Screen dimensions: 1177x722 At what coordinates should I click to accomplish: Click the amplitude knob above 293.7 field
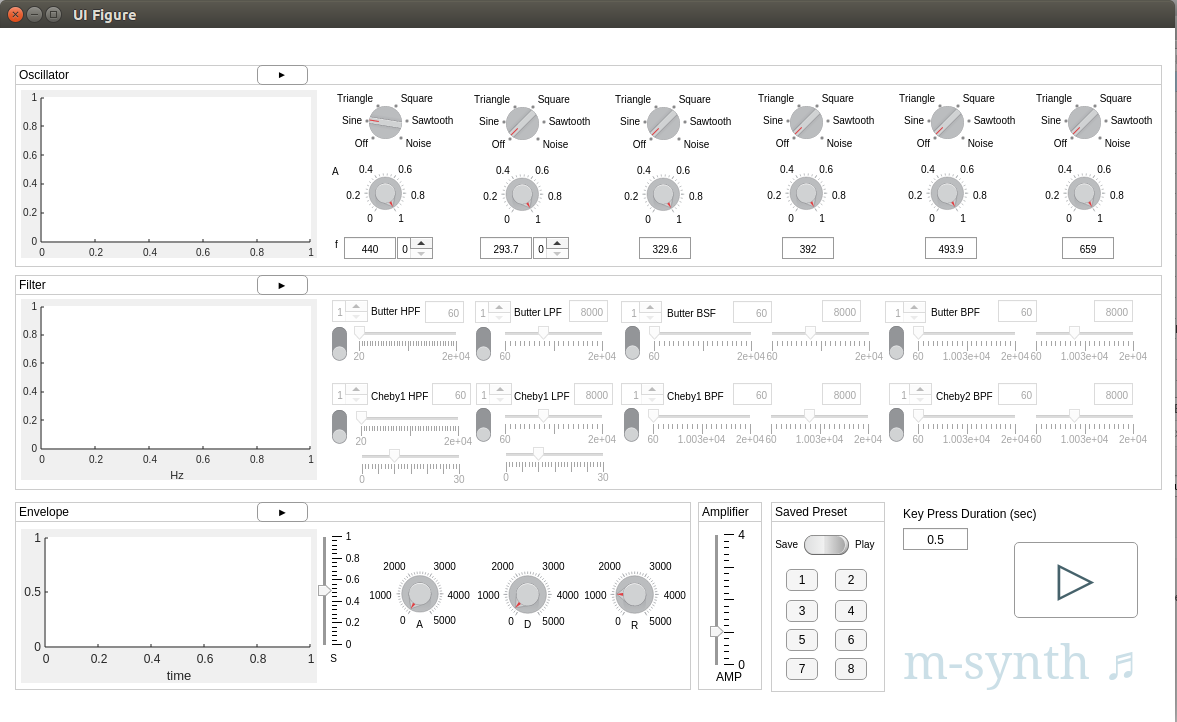click(x=522, y=194)
